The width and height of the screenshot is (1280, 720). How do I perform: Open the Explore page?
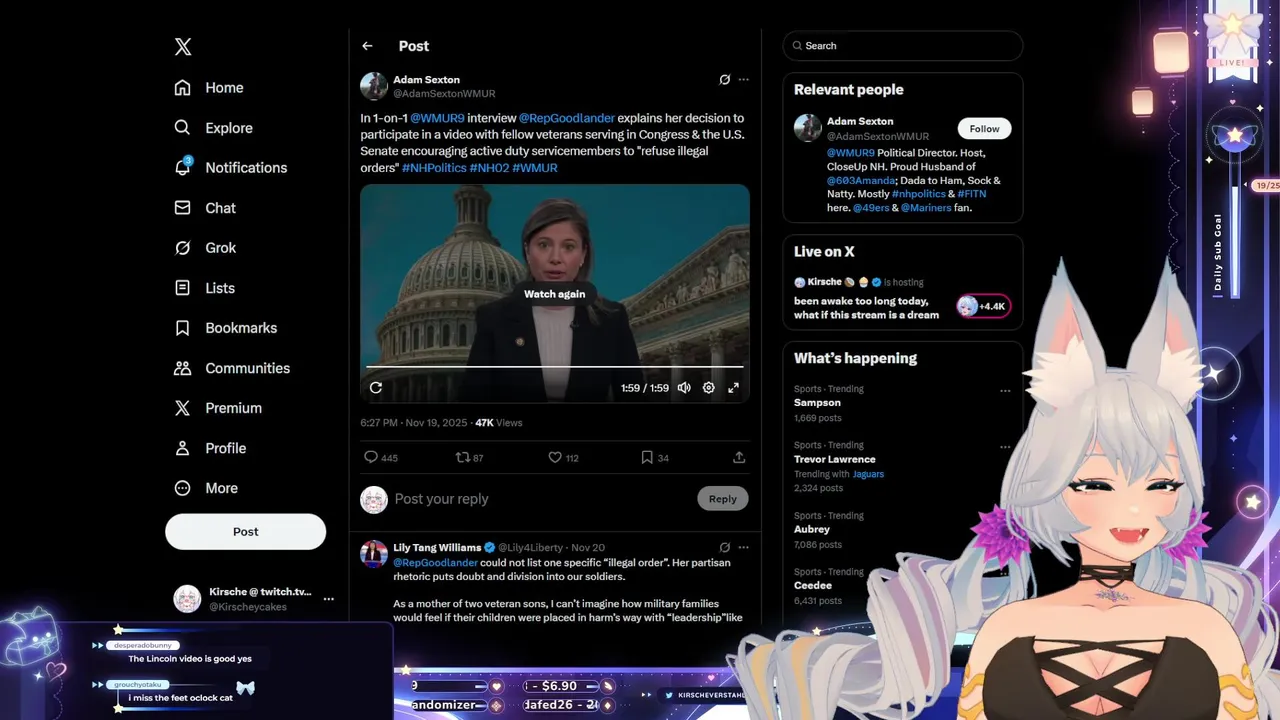[213, 128]
